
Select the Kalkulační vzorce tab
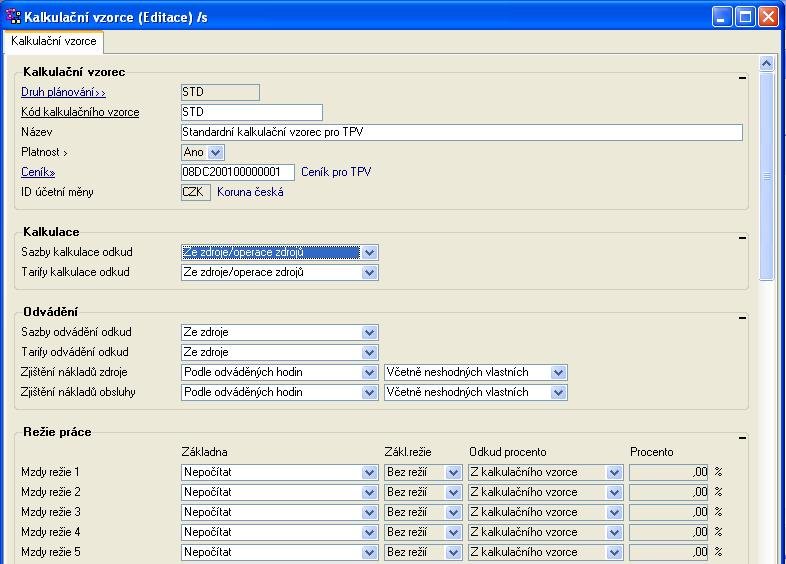pyautogui.click(x=54, y=41)
